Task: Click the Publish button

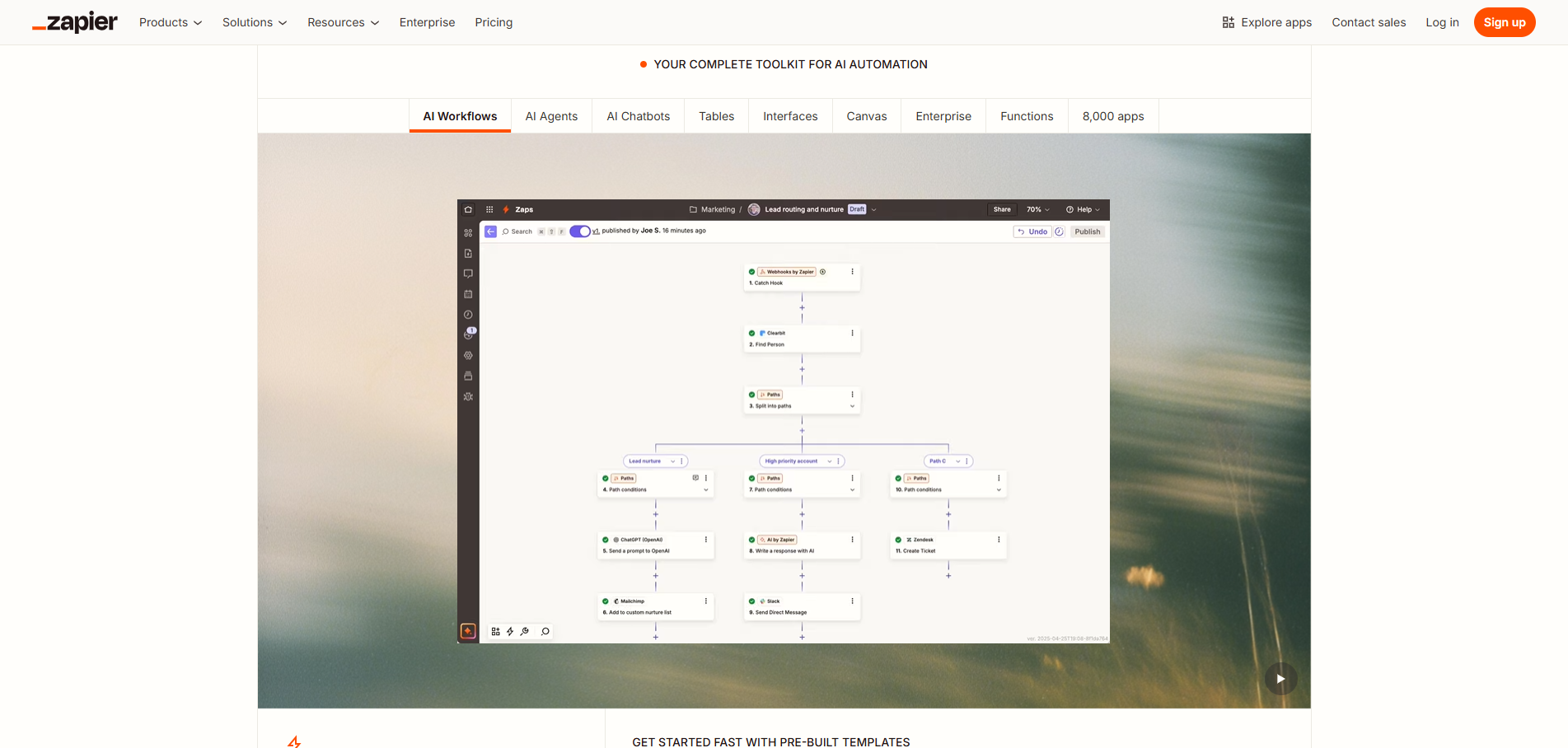Action: coord(1087,231)
